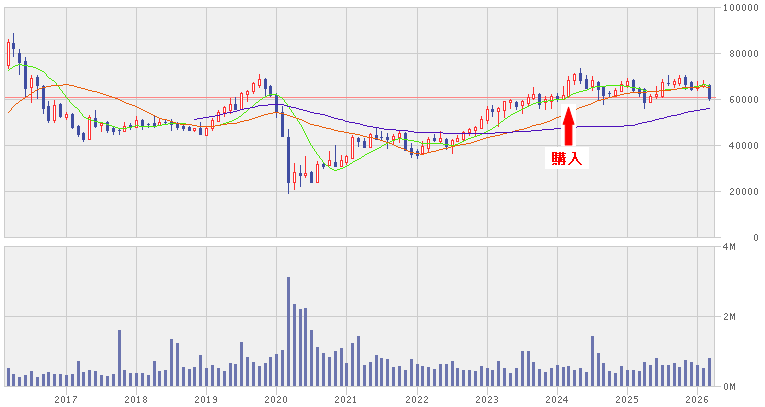Click the tallest volume bar in 2020
Screen dimensions: 765x407
(289, 330)
